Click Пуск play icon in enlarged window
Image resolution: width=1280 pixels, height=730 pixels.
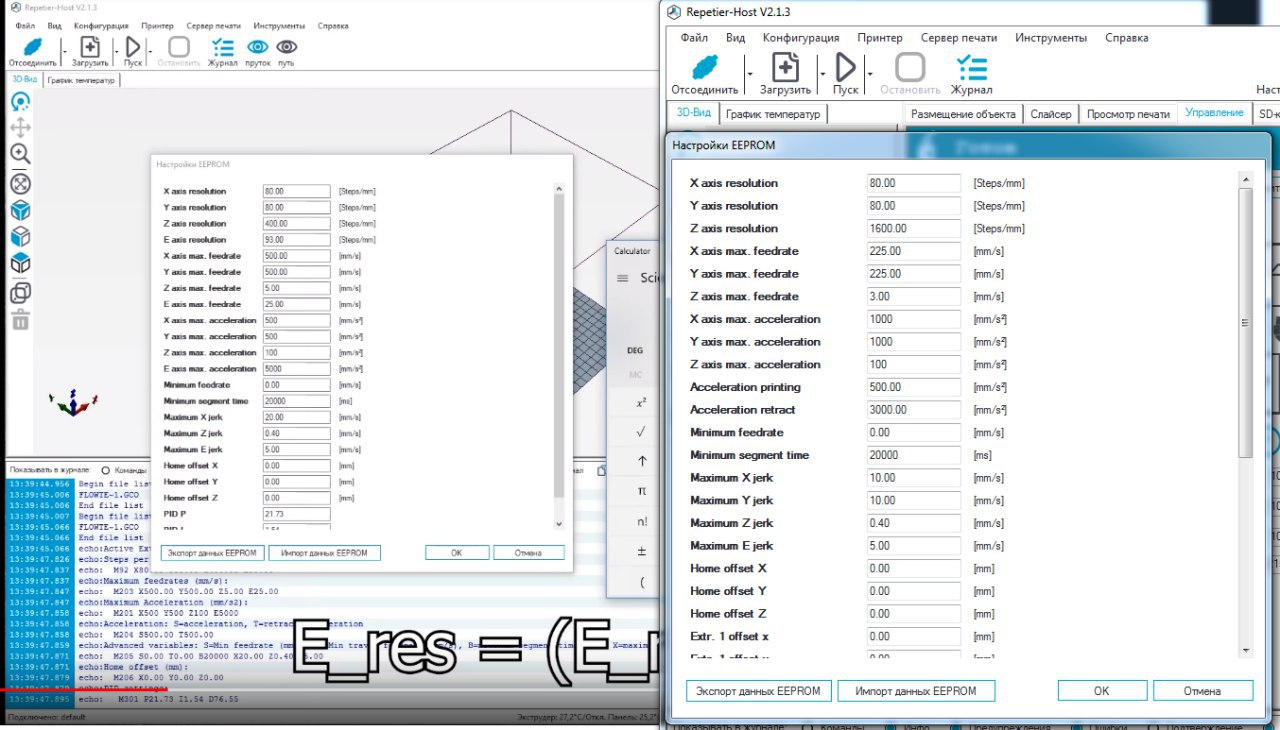click(846, 68)
